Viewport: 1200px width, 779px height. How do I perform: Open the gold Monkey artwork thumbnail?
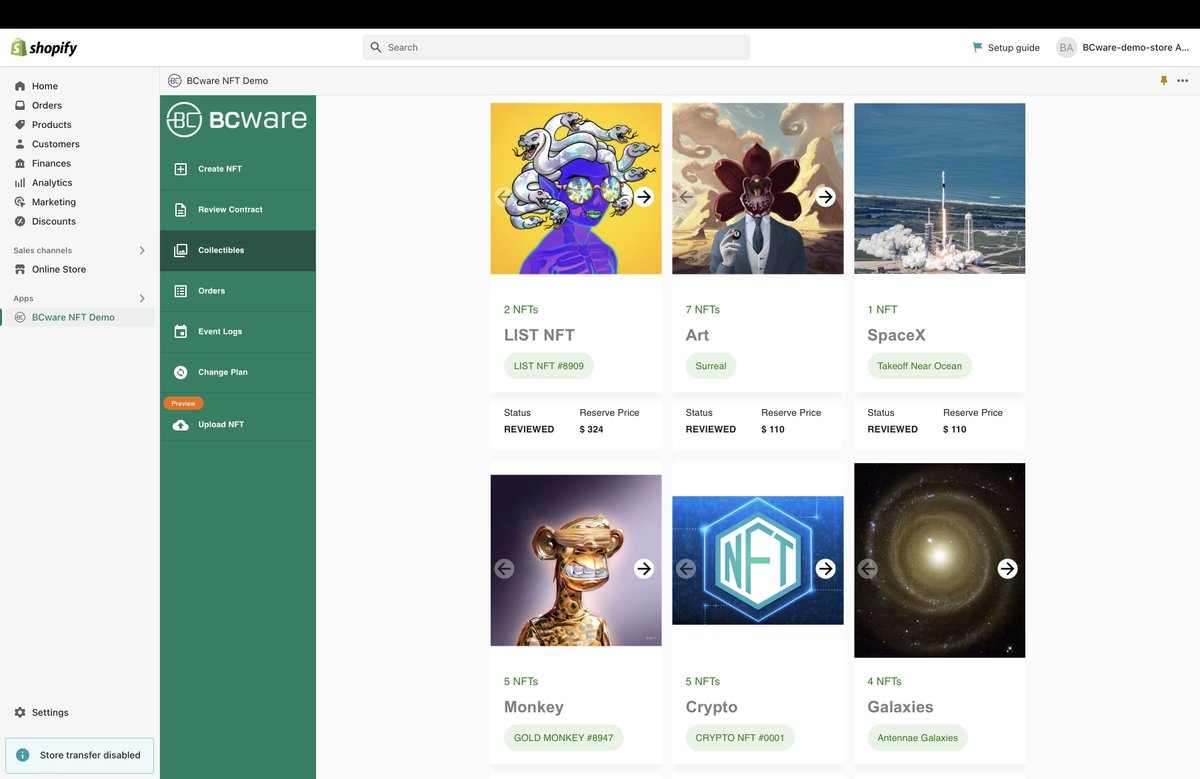(x=576, y=560)
